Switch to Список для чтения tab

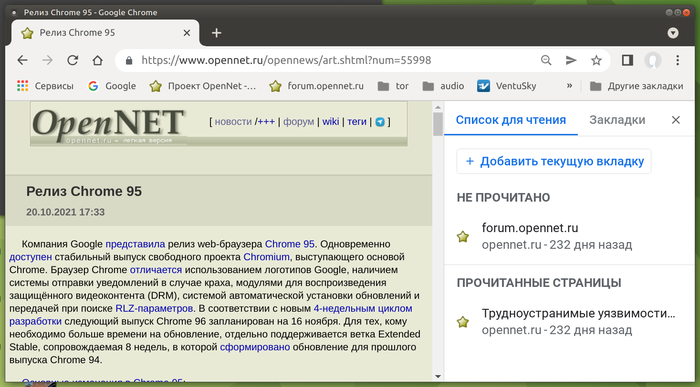[x=511, y=120]
